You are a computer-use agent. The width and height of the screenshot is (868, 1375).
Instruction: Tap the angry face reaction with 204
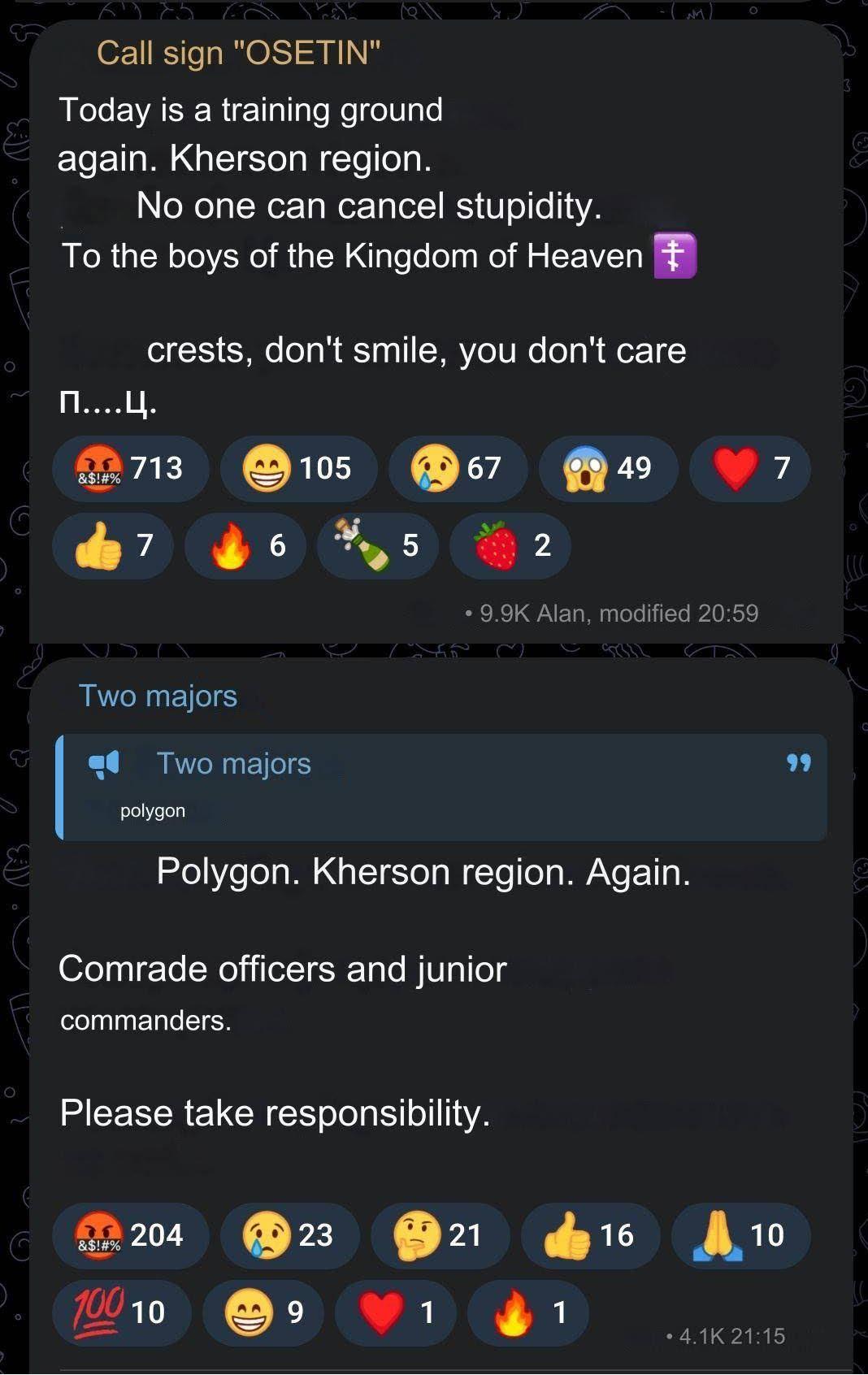(x=130, y=1235)
